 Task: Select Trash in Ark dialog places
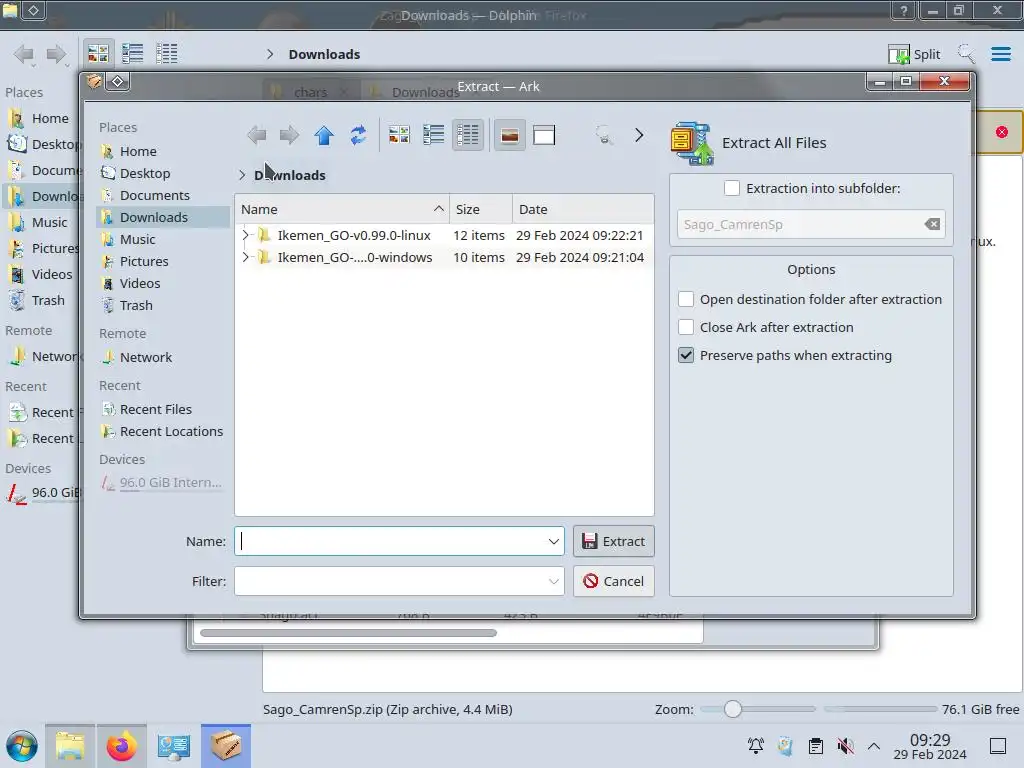click(163, 305)
